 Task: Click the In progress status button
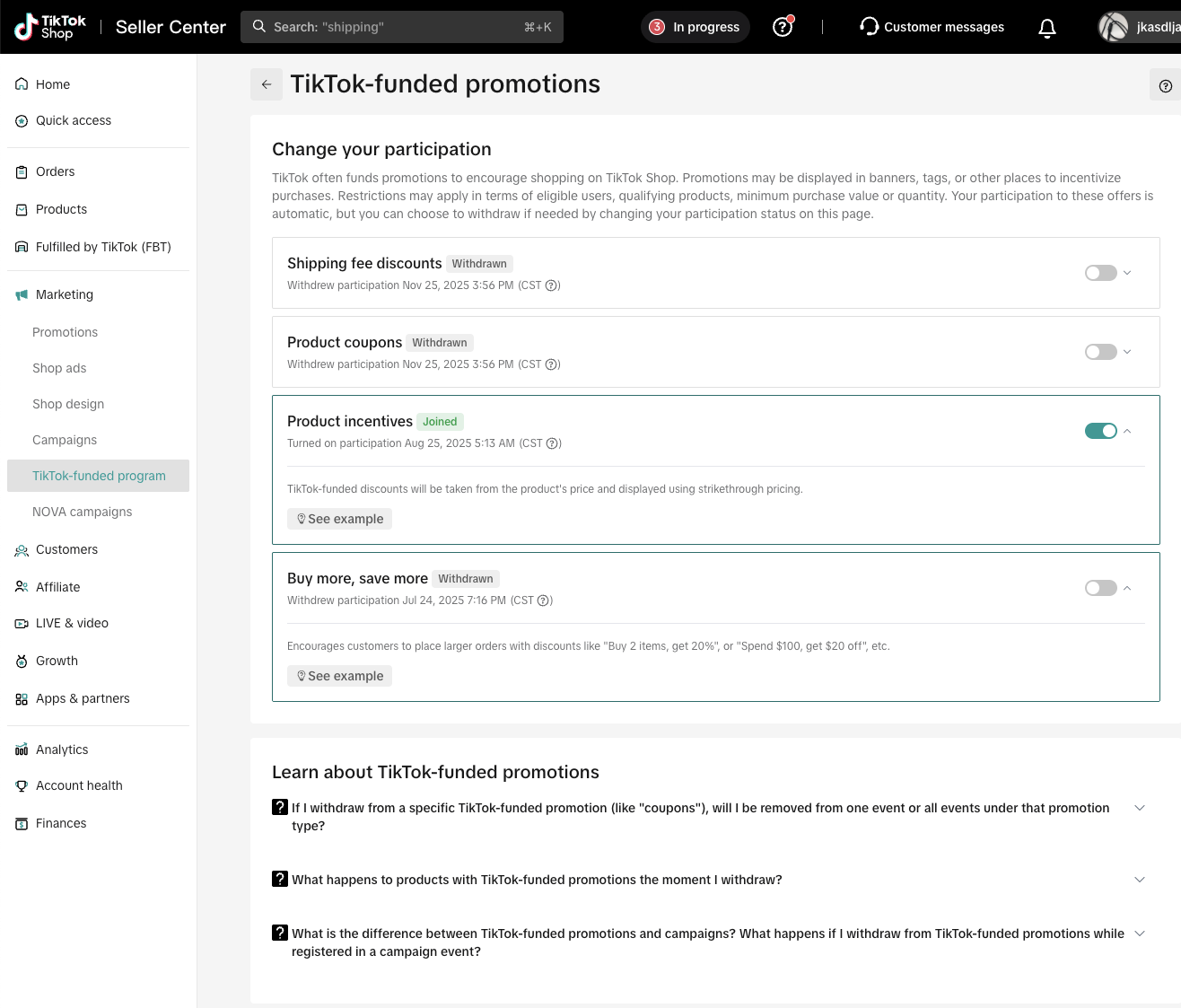coord(695,27)
